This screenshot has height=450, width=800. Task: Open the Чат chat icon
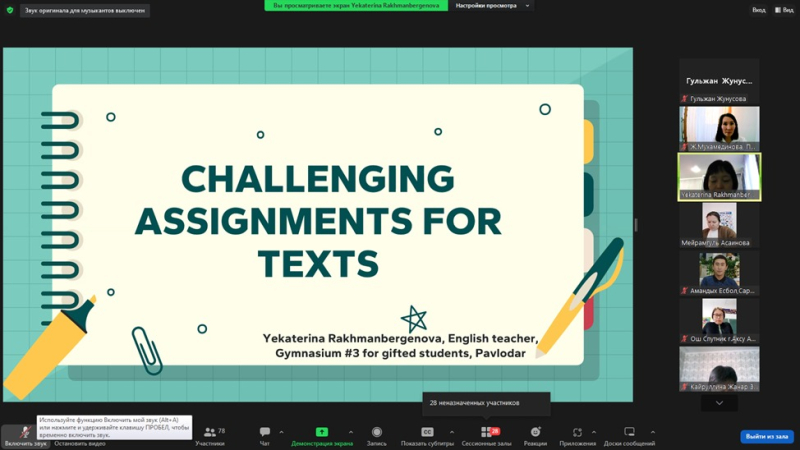265,435
